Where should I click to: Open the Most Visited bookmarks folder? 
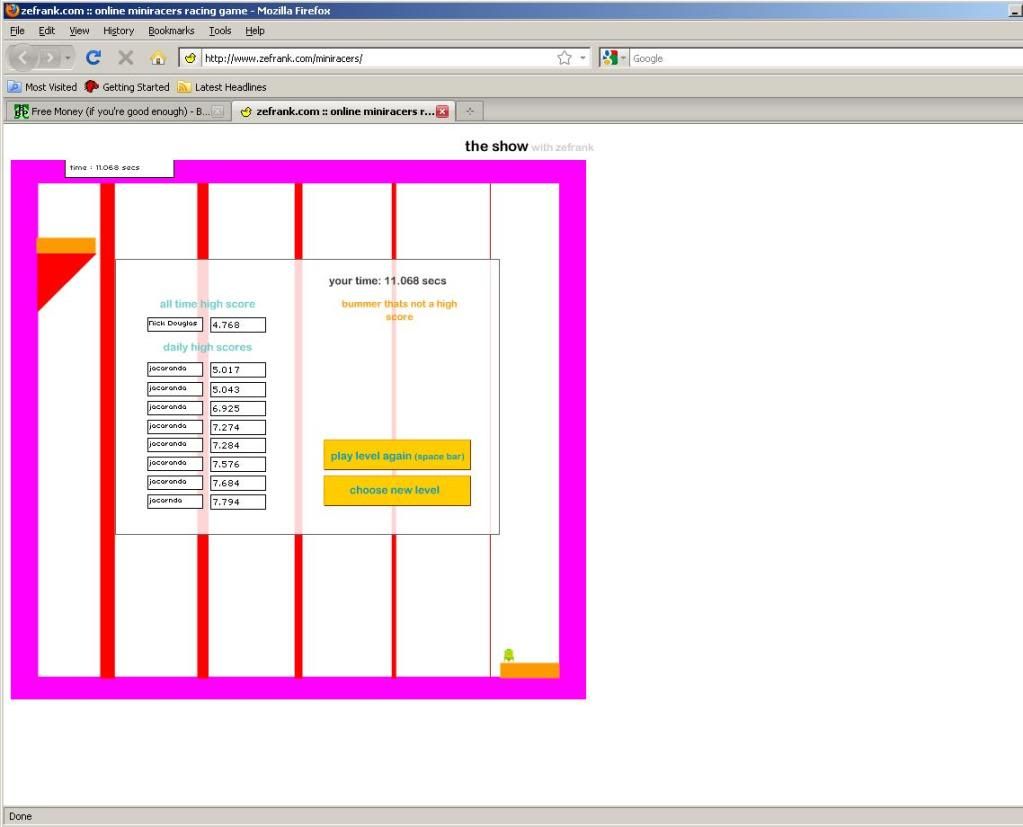click(42, 87)
